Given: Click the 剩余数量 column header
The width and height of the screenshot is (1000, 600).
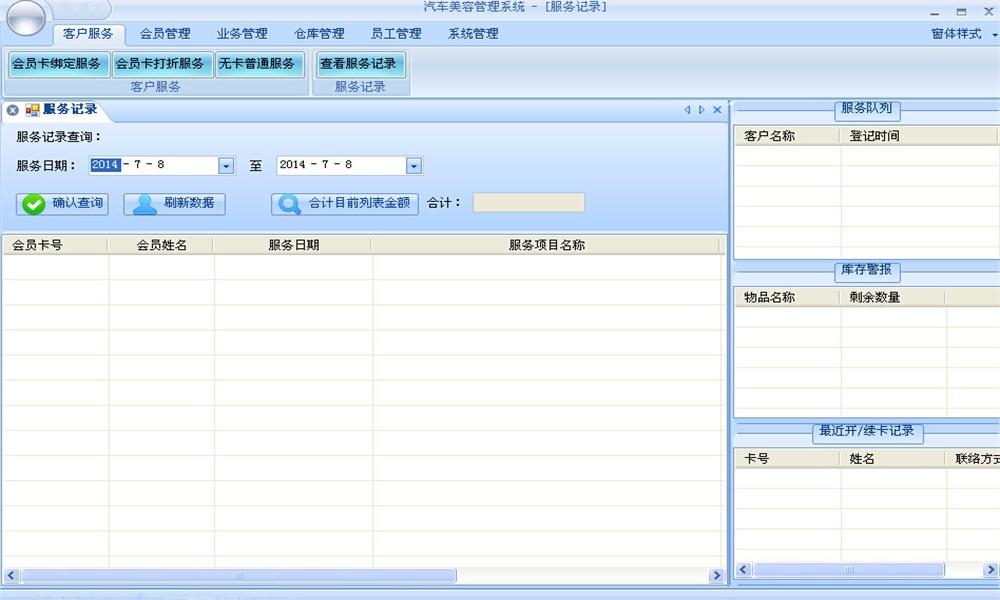Looking at the screenshot, I should [893, 297].
